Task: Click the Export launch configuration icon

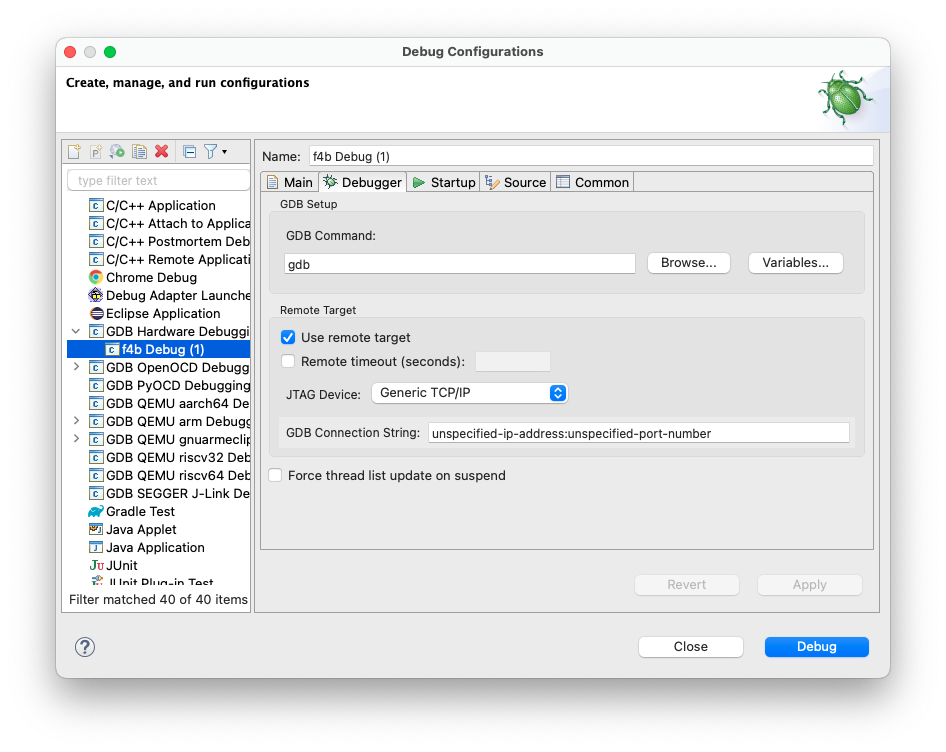Action: point(118,151)
